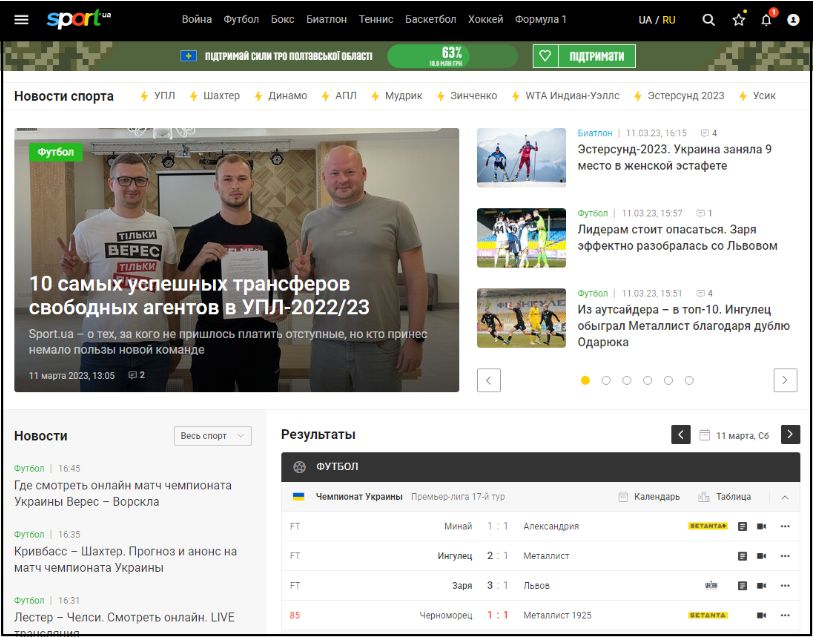This screenshot has height=637, width=813.
Task: Open video icon for Заря – Львов
Action: pyautogui.click(x=761, y=586)
